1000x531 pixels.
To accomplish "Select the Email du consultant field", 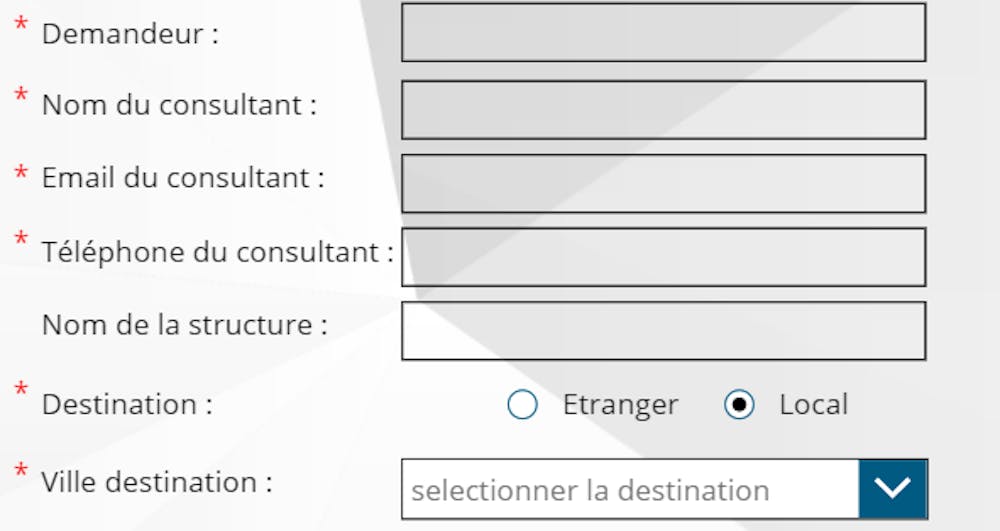I will [663, 183].
